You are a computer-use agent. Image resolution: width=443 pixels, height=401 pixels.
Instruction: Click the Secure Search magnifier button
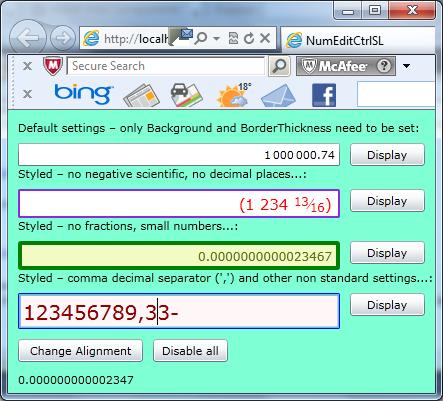pos(279,66)
